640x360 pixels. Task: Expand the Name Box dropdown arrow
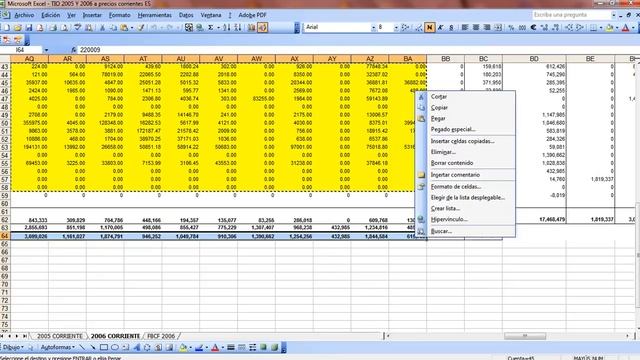click(x=46, y=50)
